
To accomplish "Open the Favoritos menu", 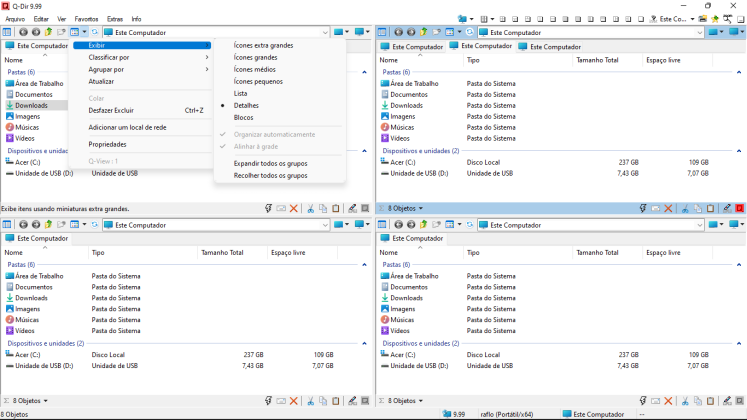I will pyautogui.click(x=86, y=19).
